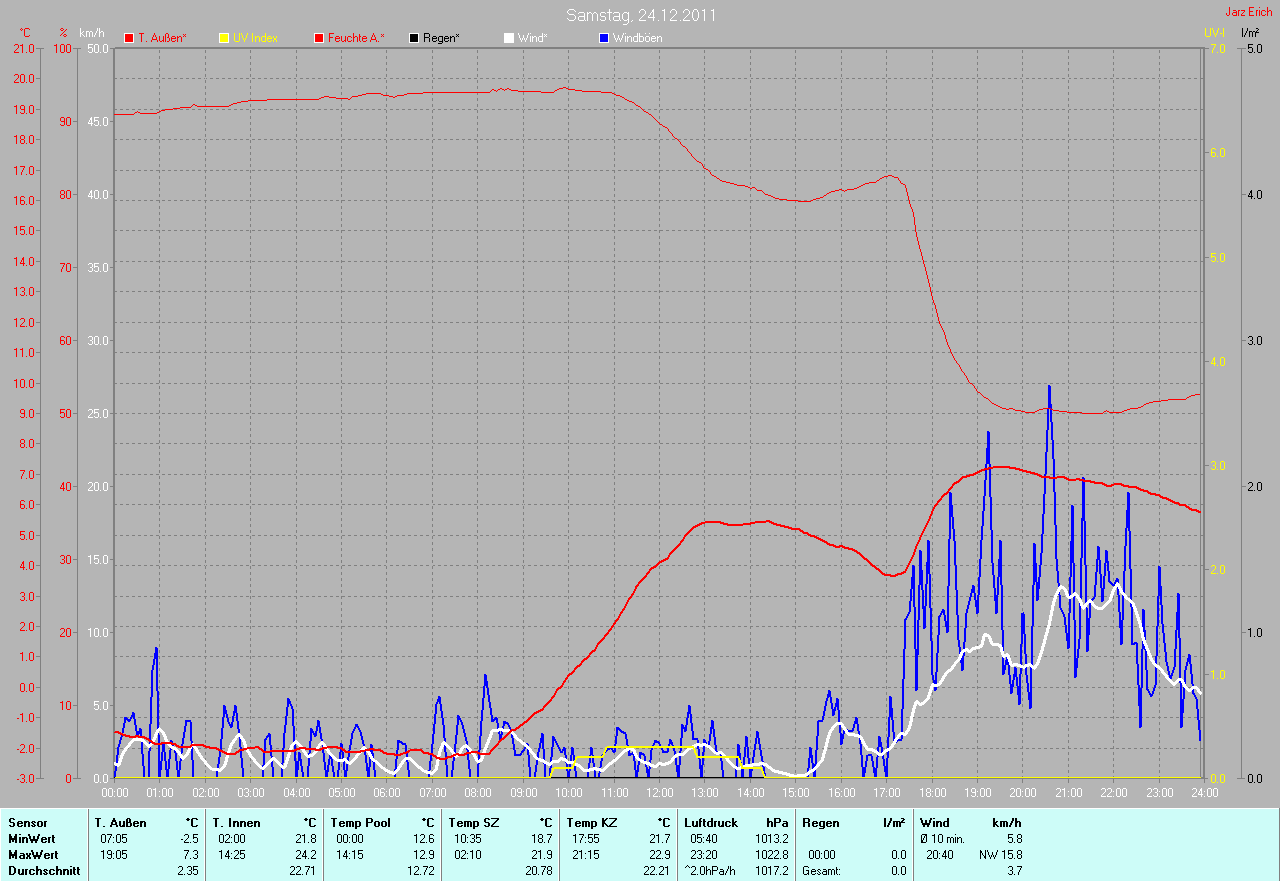1280x881 pixels.
Task: Click the '^2.0hPa/h' pressure trend cell
Action: [x=711, y=871]
